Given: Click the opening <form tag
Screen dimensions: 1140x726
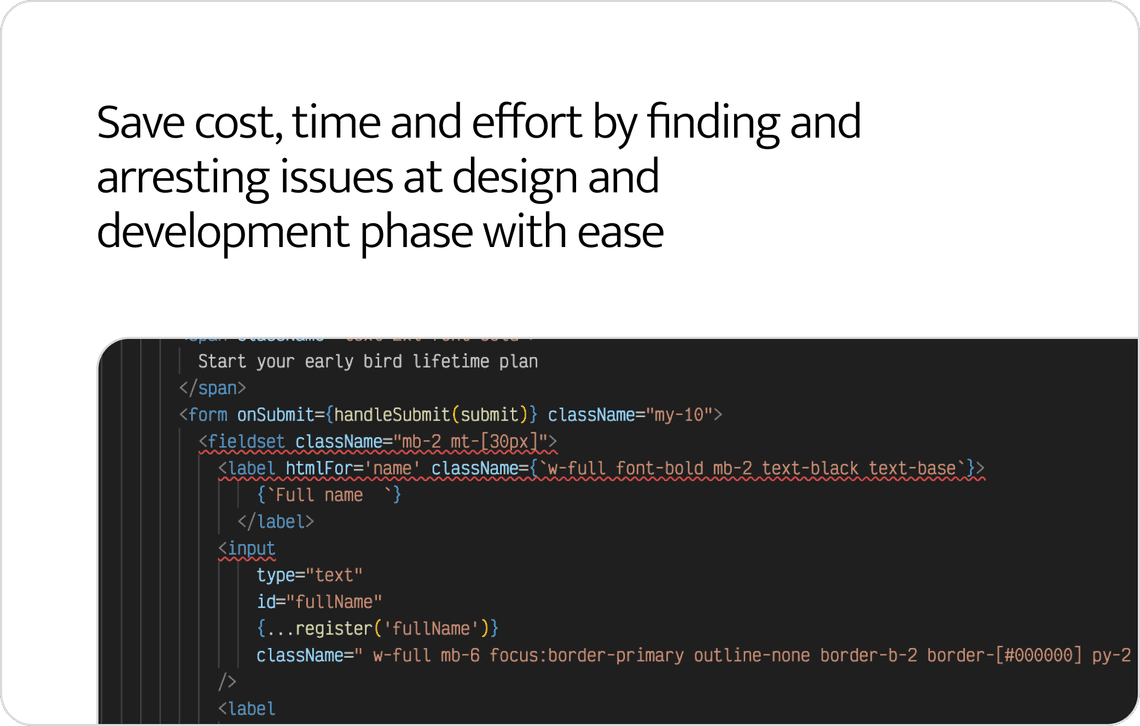Looking at the screenshot, I should click(x=203, y=414).
